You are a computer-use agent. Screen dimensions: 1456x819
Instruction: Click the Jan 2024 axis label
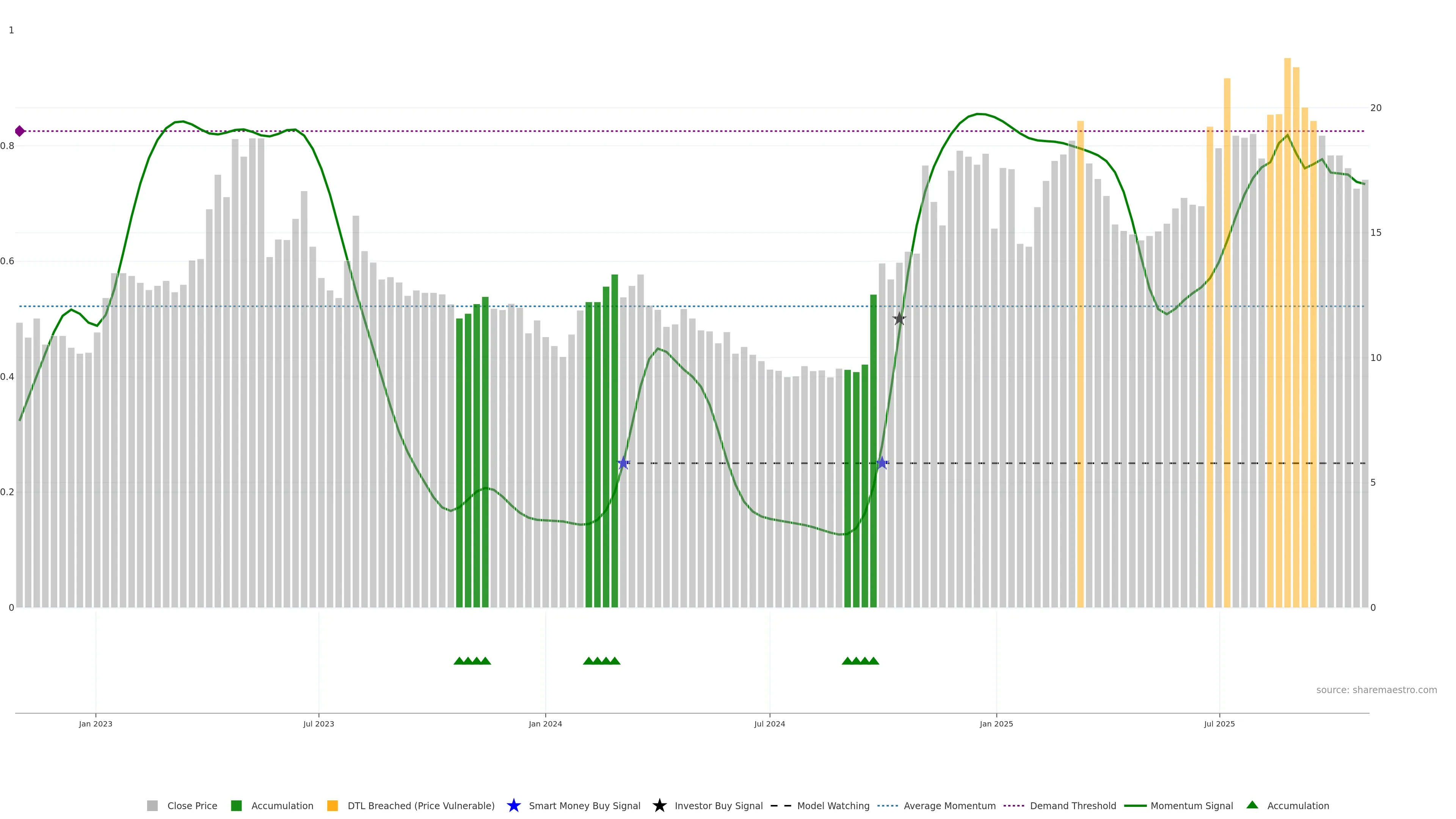(545, 723)
